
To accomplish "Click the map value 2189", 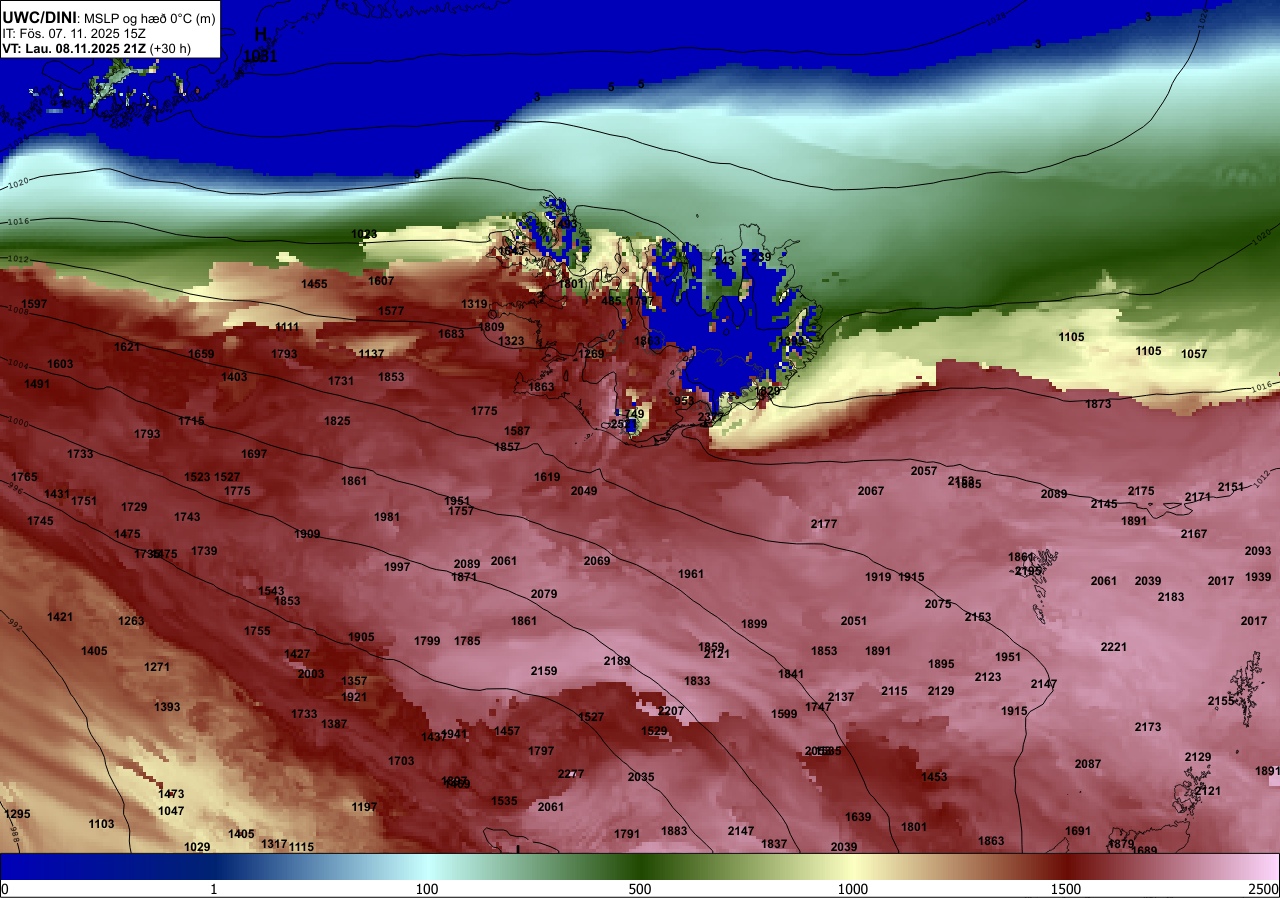I will click(617, 661).
